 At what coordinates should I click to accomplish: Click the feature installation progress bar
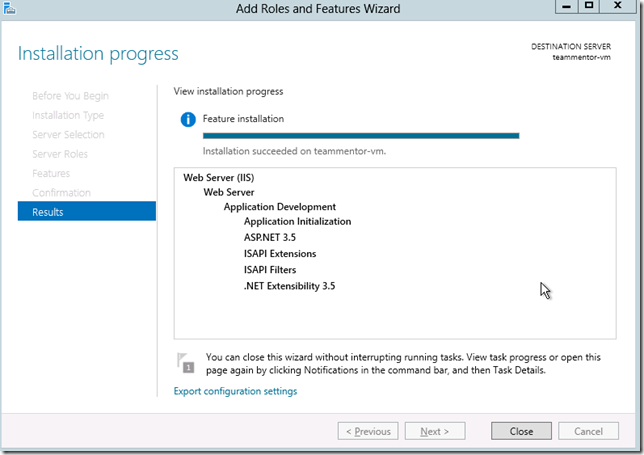click(x=361, y=136)
